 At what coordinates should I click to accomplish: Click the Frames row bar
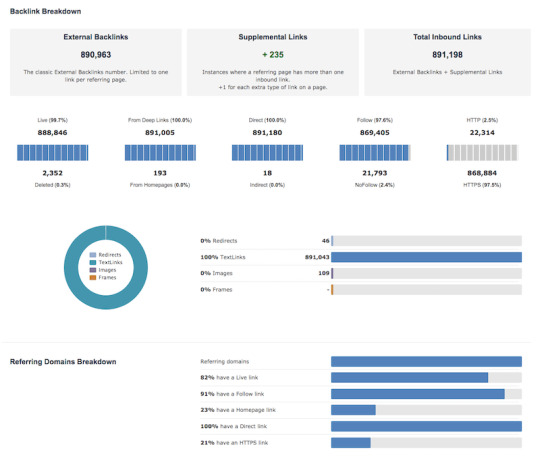[426, 290]
